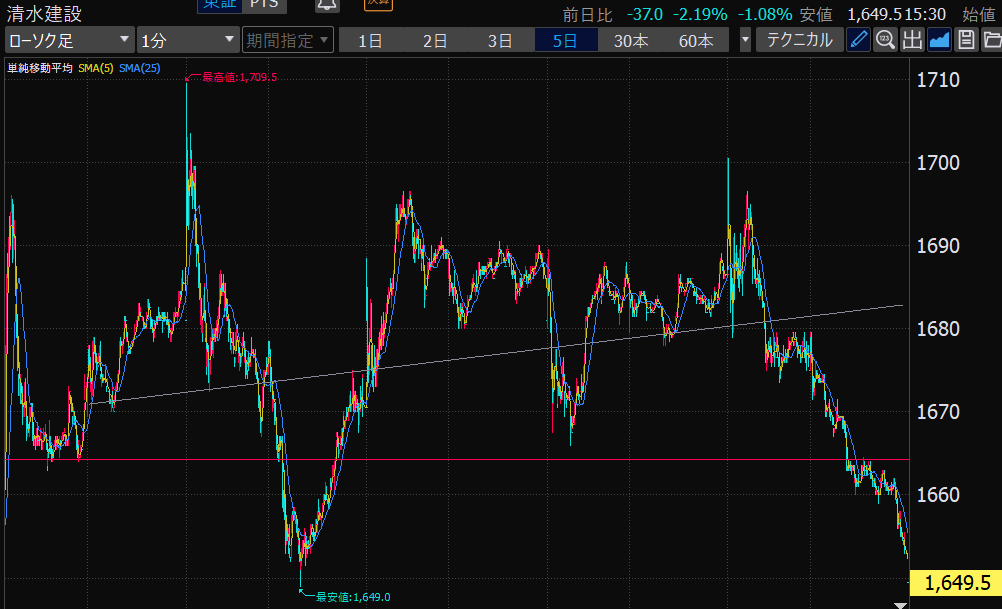Screen dimensions: 1002x609
Task: Select the 2日 range tab
Action: (435, 40)
